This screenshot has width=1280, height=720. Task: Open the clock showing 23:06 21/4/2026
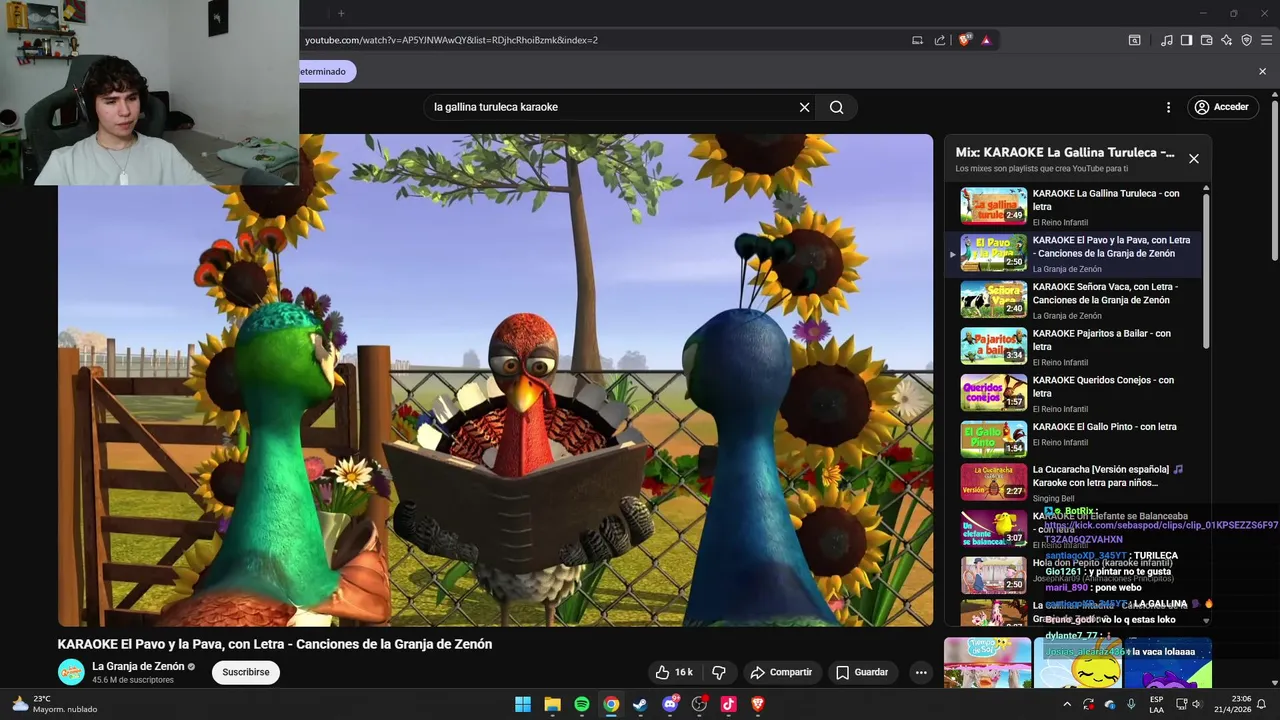click(1232, 704)
